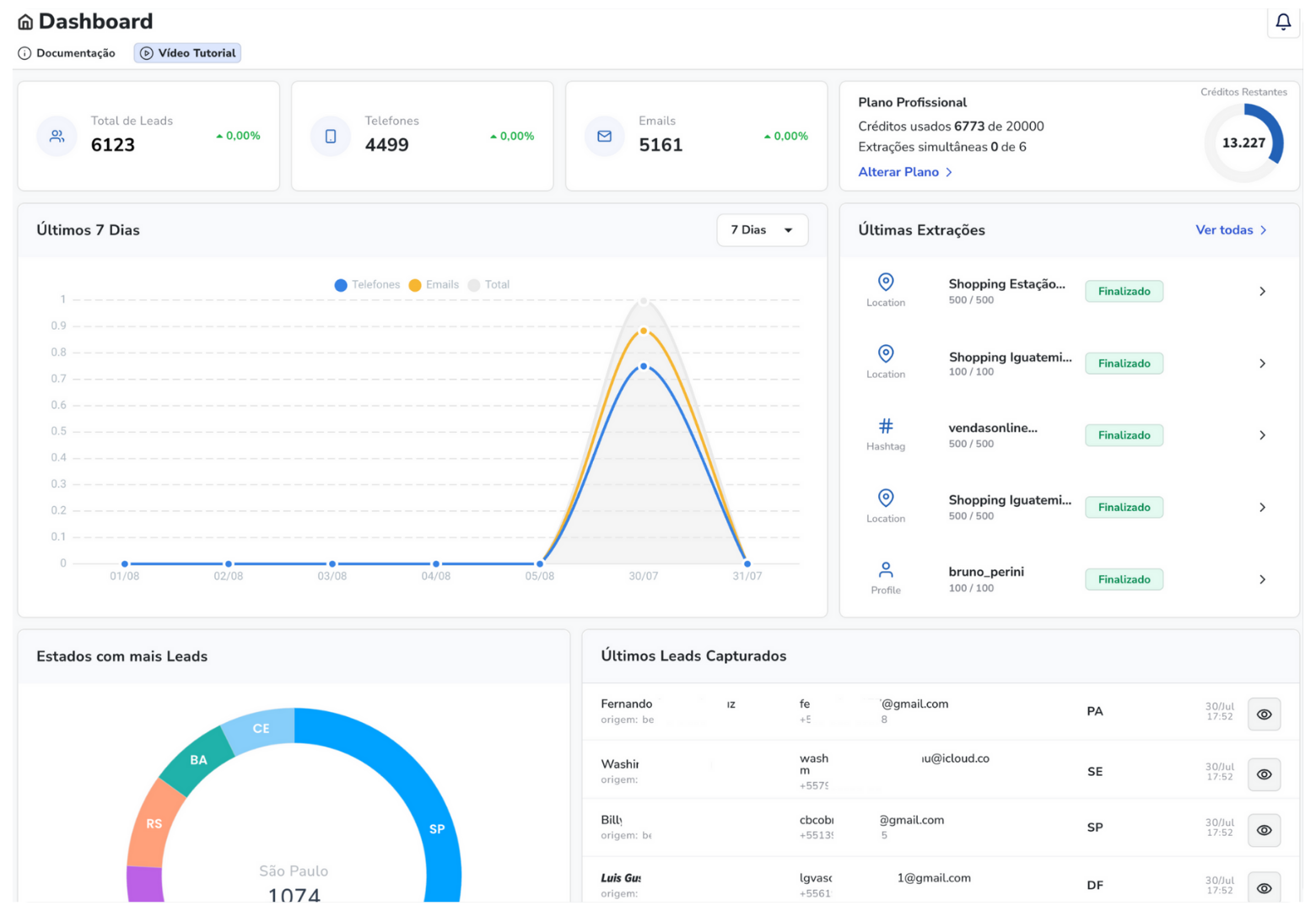1316x911 pixels.
Task: Open the notifications bell
Action: [x=1282, y=22]
